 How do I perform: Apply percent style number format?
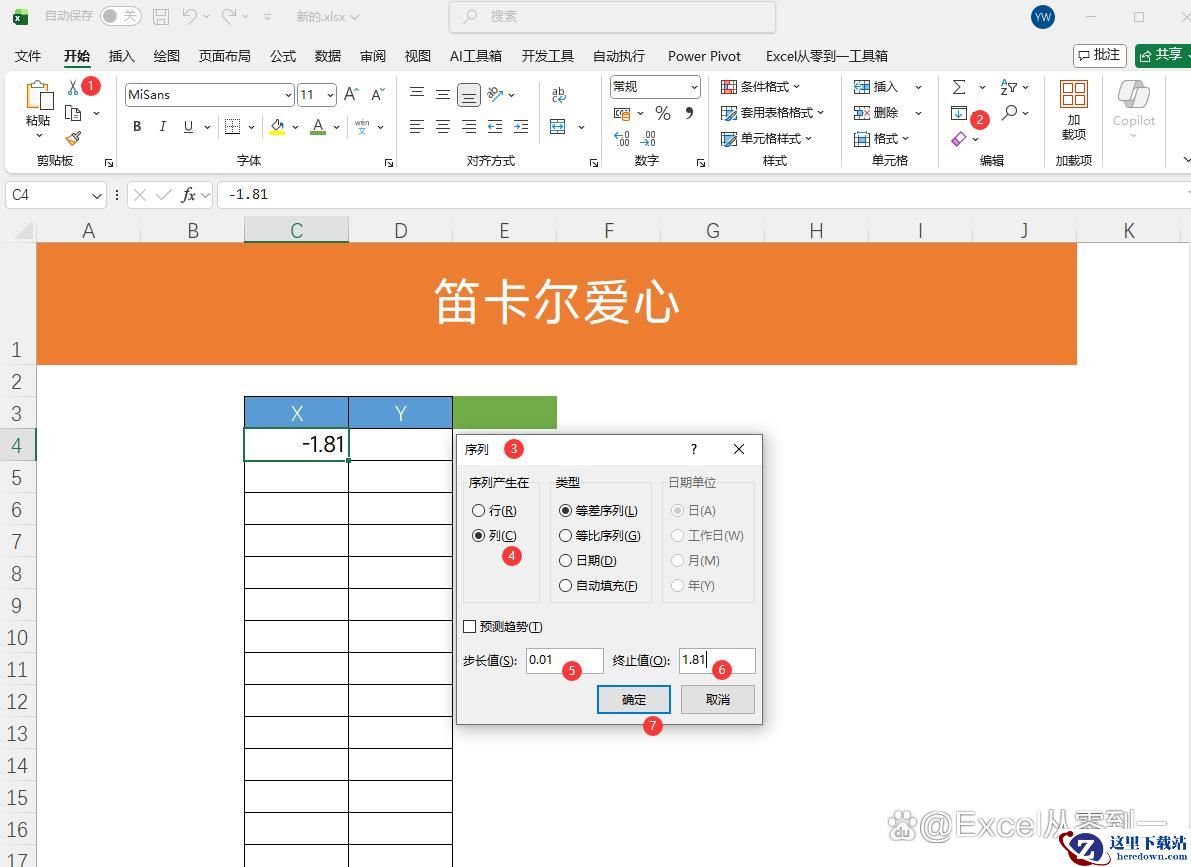(x=662, y=113)
